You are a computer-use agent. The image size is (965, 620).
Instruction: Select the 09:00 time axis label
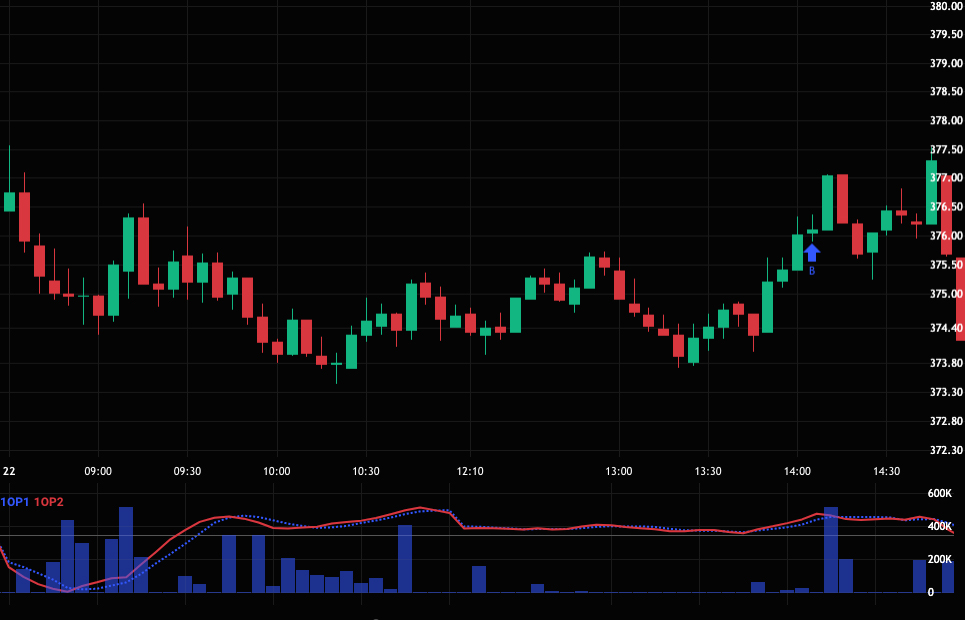pos(98,471)
